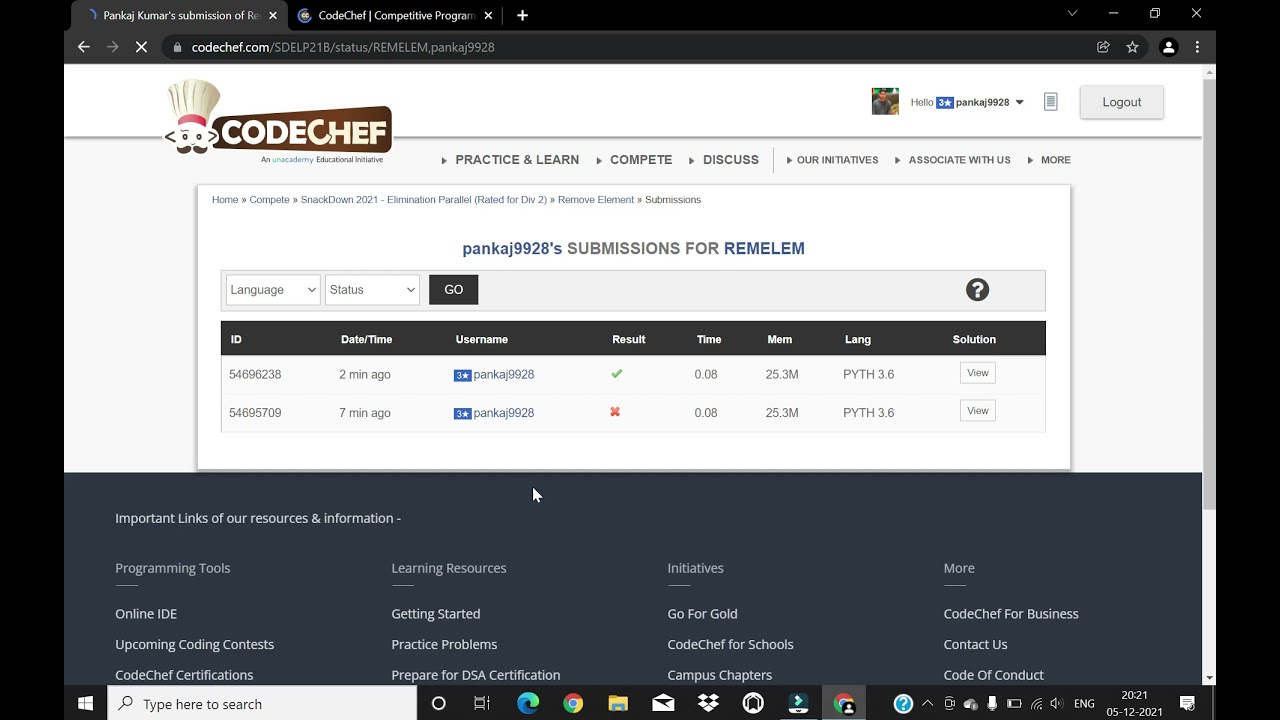The width and height of the screenshot is (1280, 720).
Task: Click the blue Get Help tray icon
Action: pos(903,704)
